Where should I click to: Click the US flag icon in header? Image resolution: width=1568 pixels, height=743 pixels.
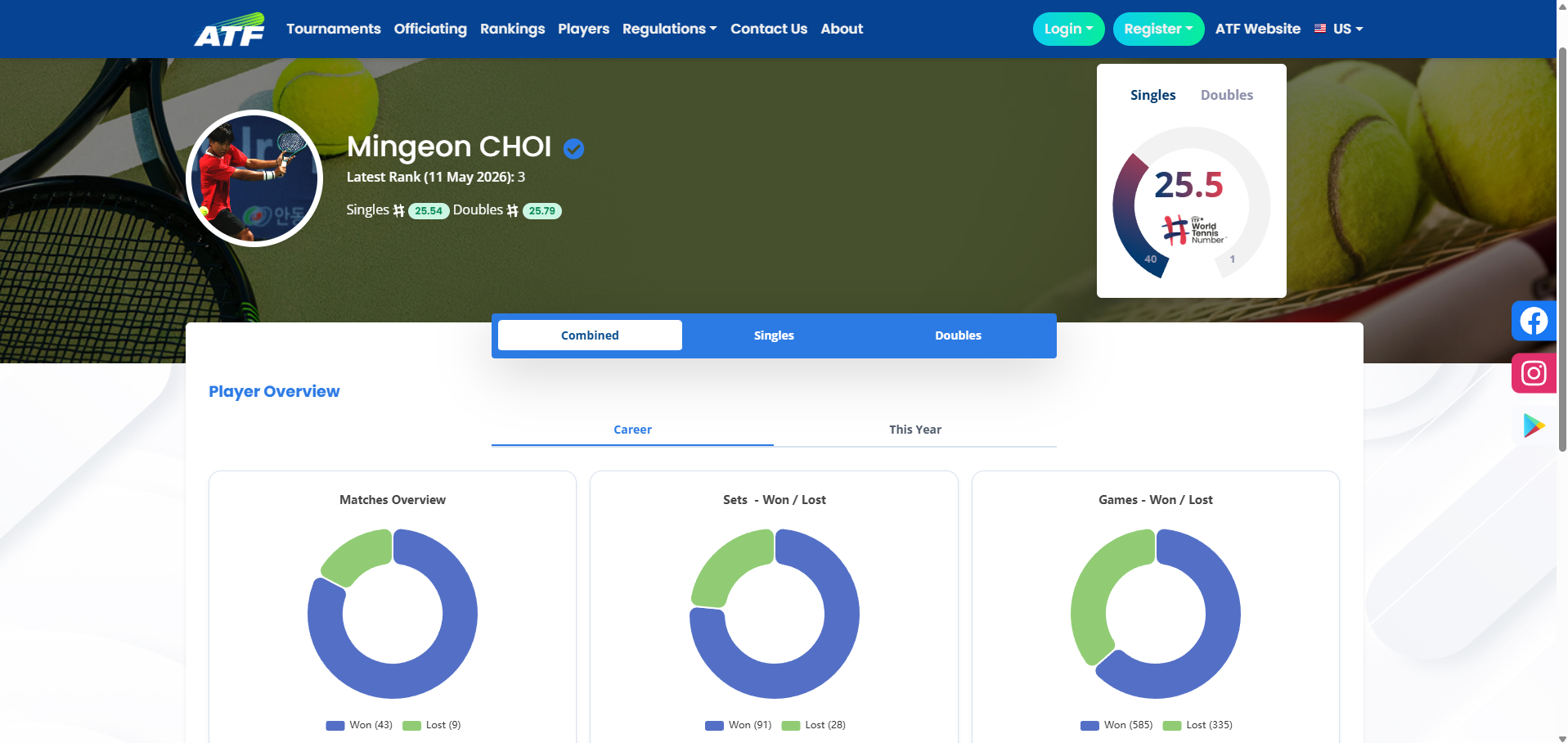coord(1320,29)
